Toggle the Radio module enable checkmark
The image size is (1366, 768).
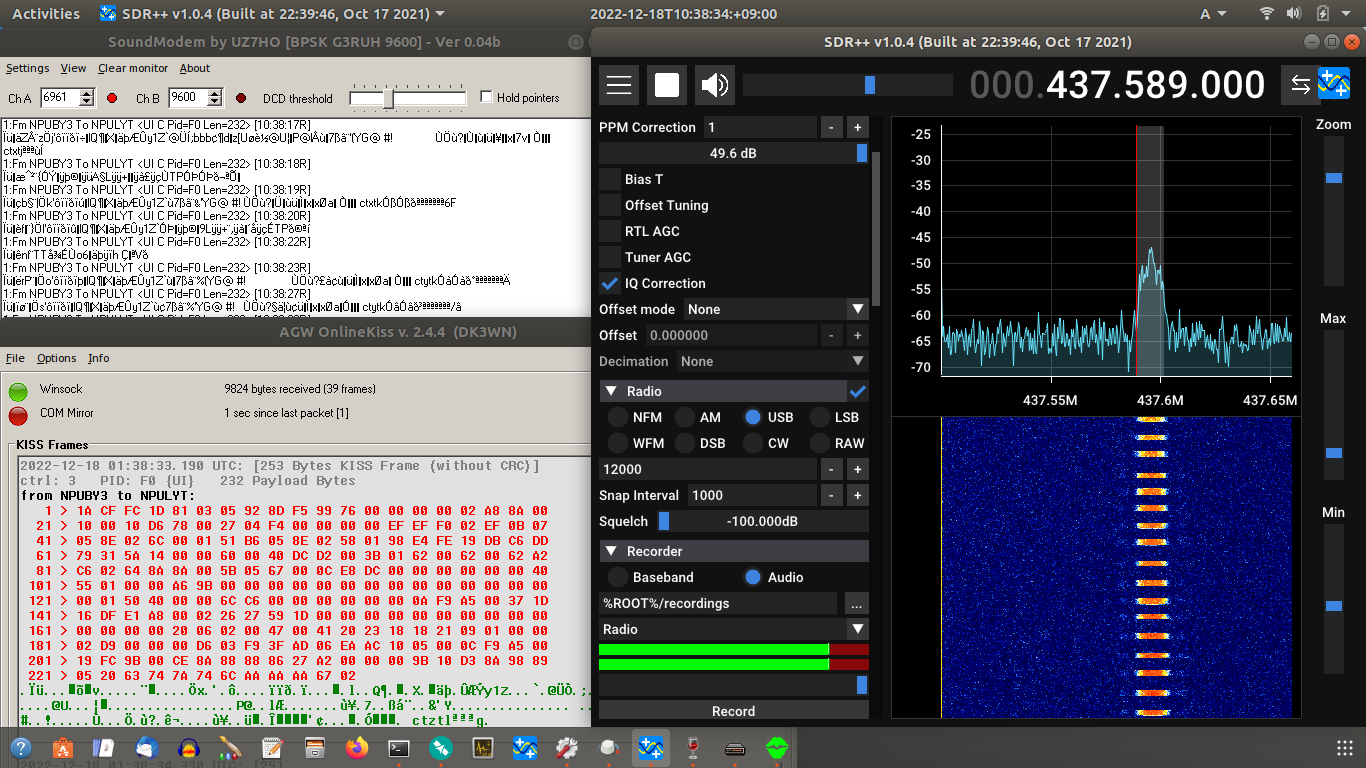tap(858, 391)
